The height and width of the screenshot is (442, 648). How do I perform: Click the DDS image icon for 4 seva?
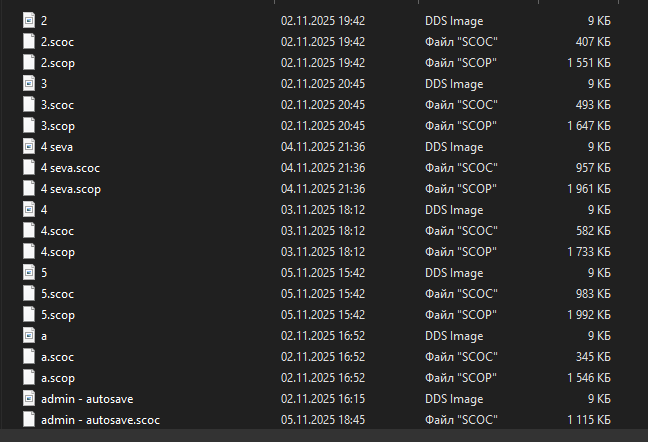(x=28, y=146)
